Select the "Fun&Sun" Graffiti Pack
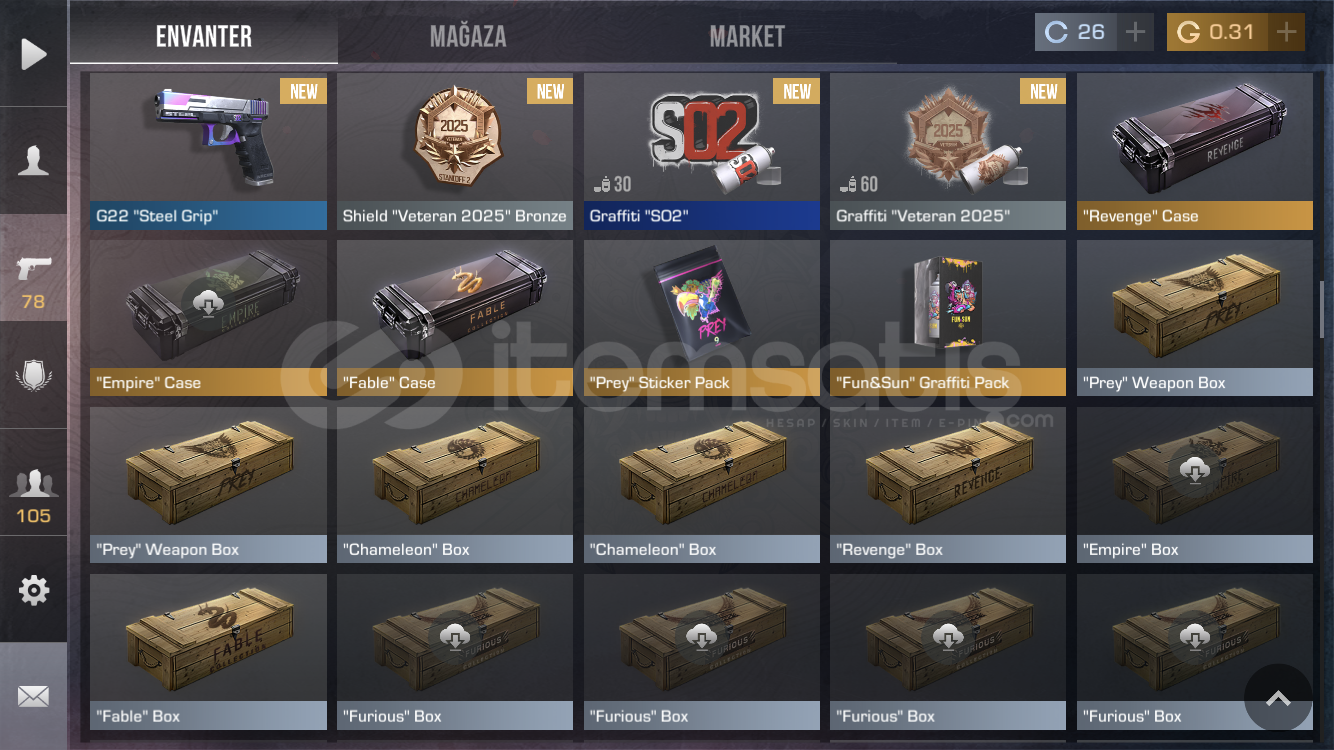 tap(948, 318)
